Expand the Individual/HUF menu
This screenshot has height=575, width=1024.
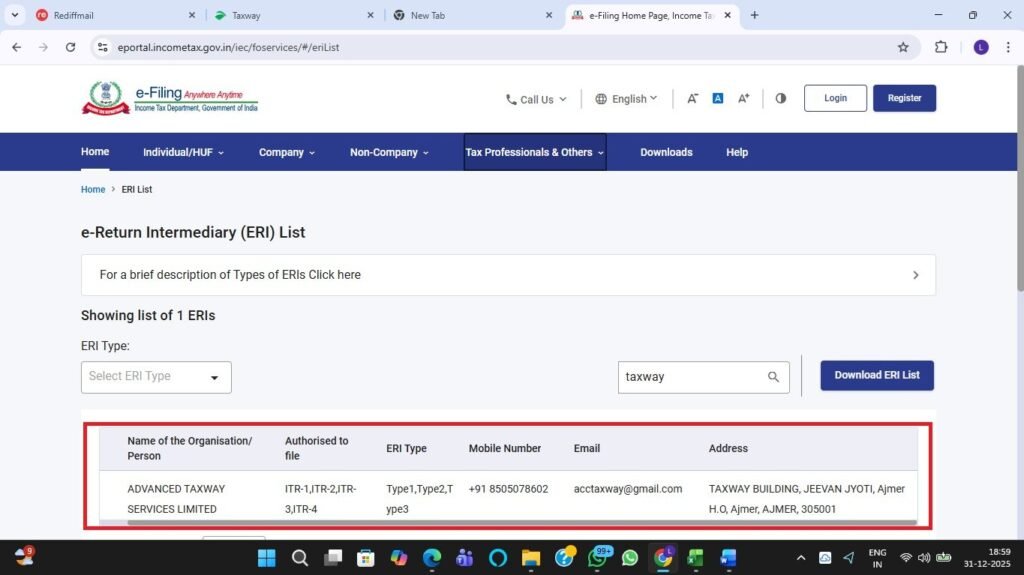tap(184, 152)
